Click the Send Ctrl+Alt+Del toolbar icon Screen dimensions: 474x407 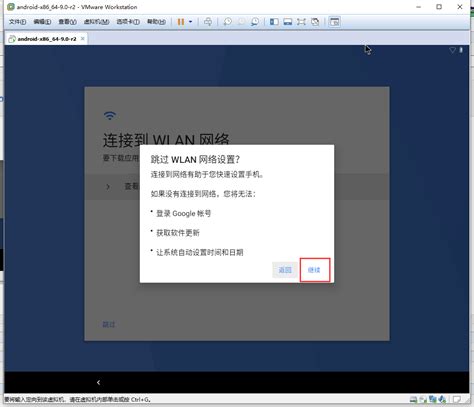point(208,22)
